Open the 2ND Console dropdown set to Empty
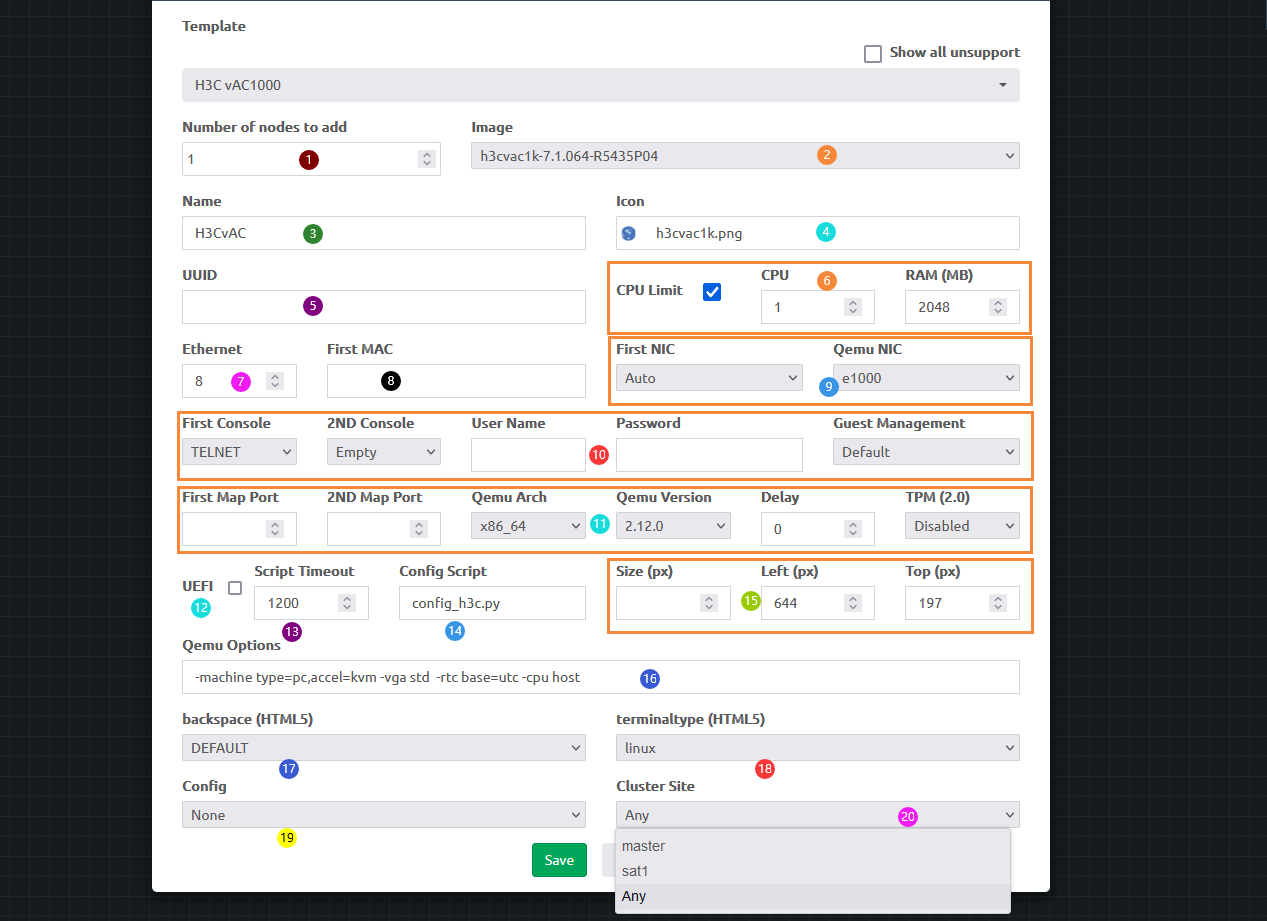The image size is (1267, 921). pos(384,452)
